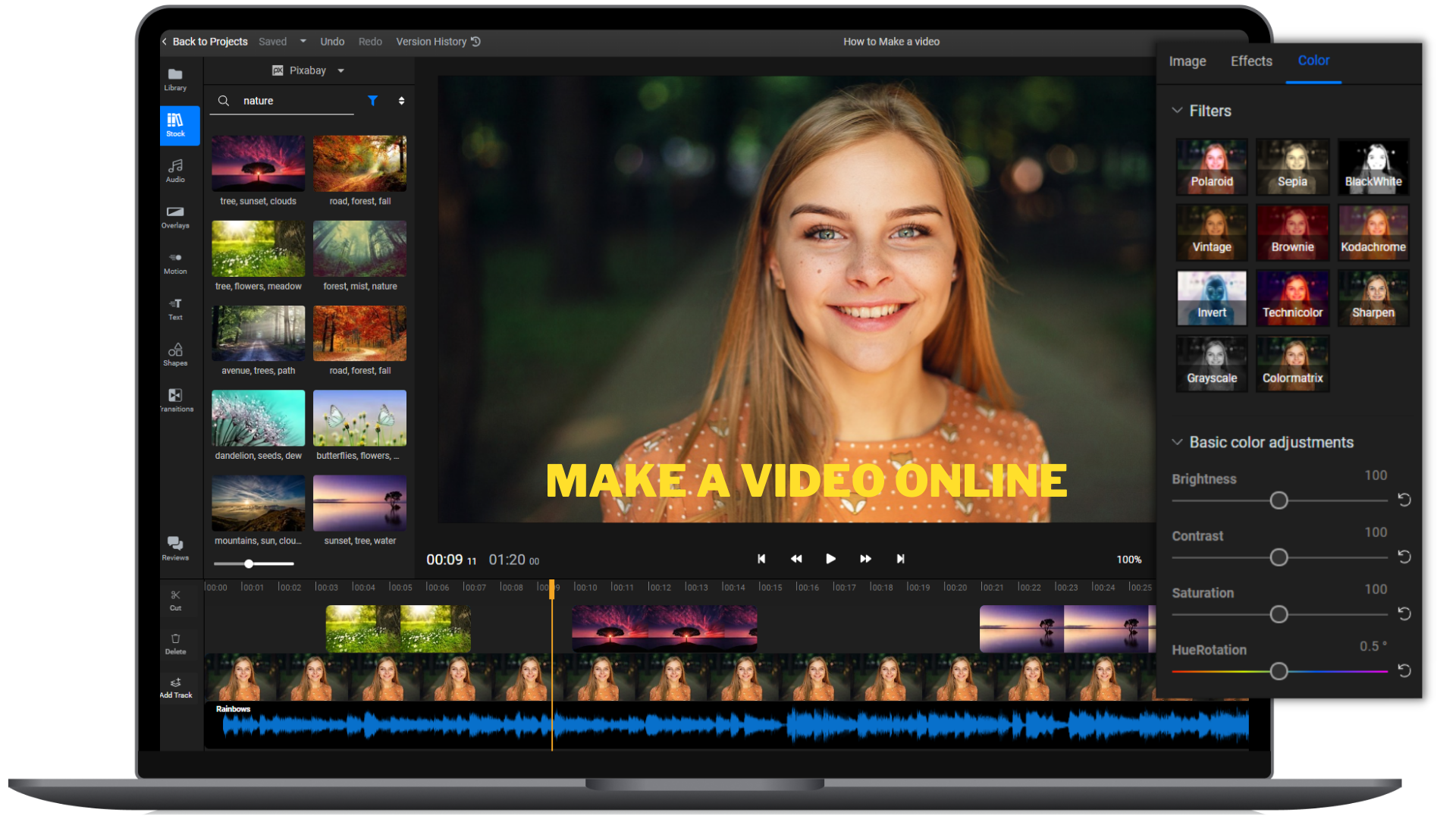Select the forest, mist, nature stock image
Viewport: 1456px width, 819px height.
pyautogui.click(x=359, y=249)
